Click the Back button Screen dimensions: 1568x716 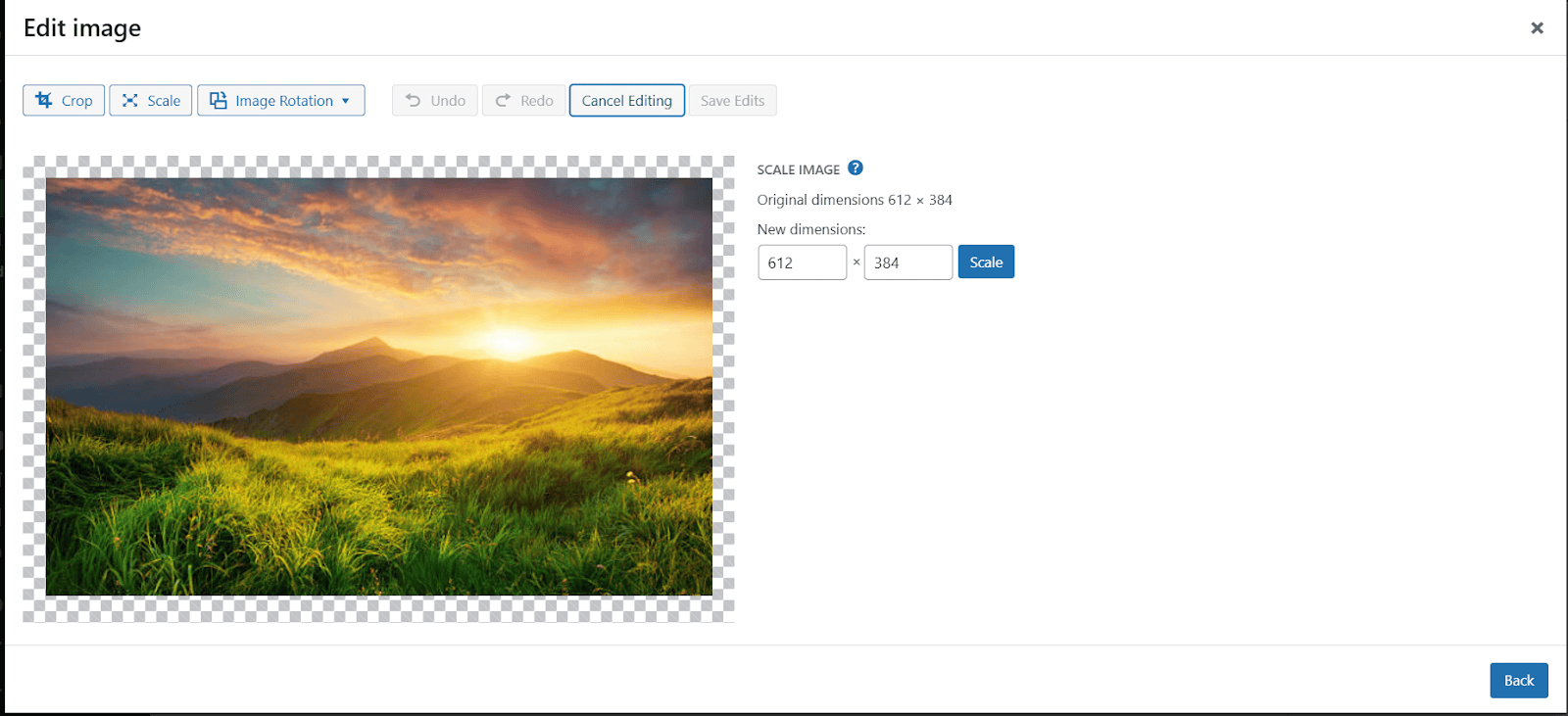click(x=1519, y=681)
